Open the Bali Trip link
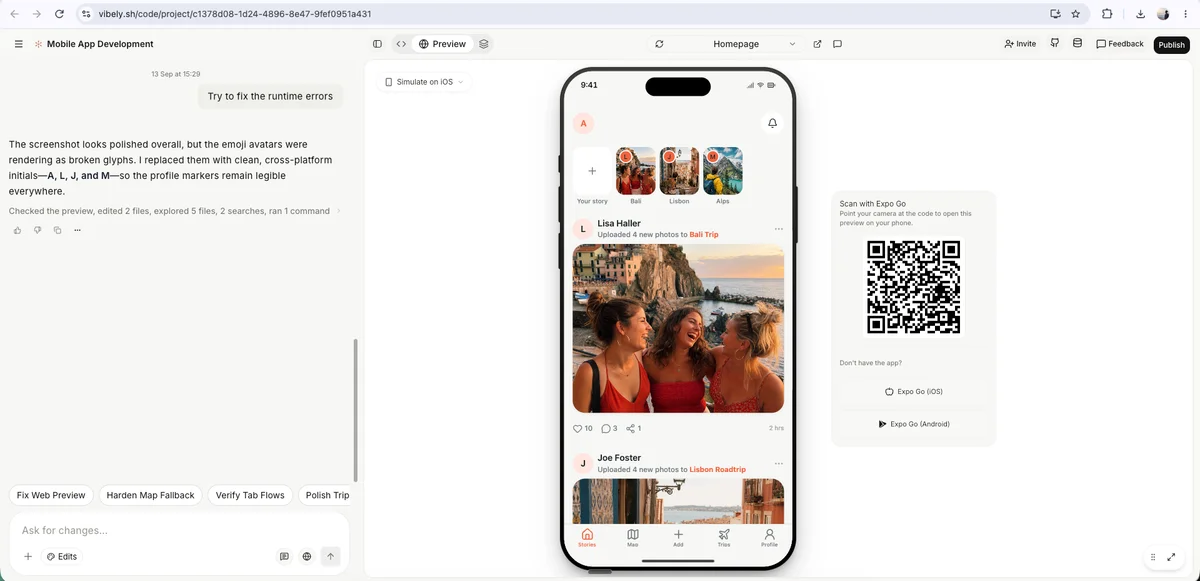 pyautogui.click(x=704, y=234)
